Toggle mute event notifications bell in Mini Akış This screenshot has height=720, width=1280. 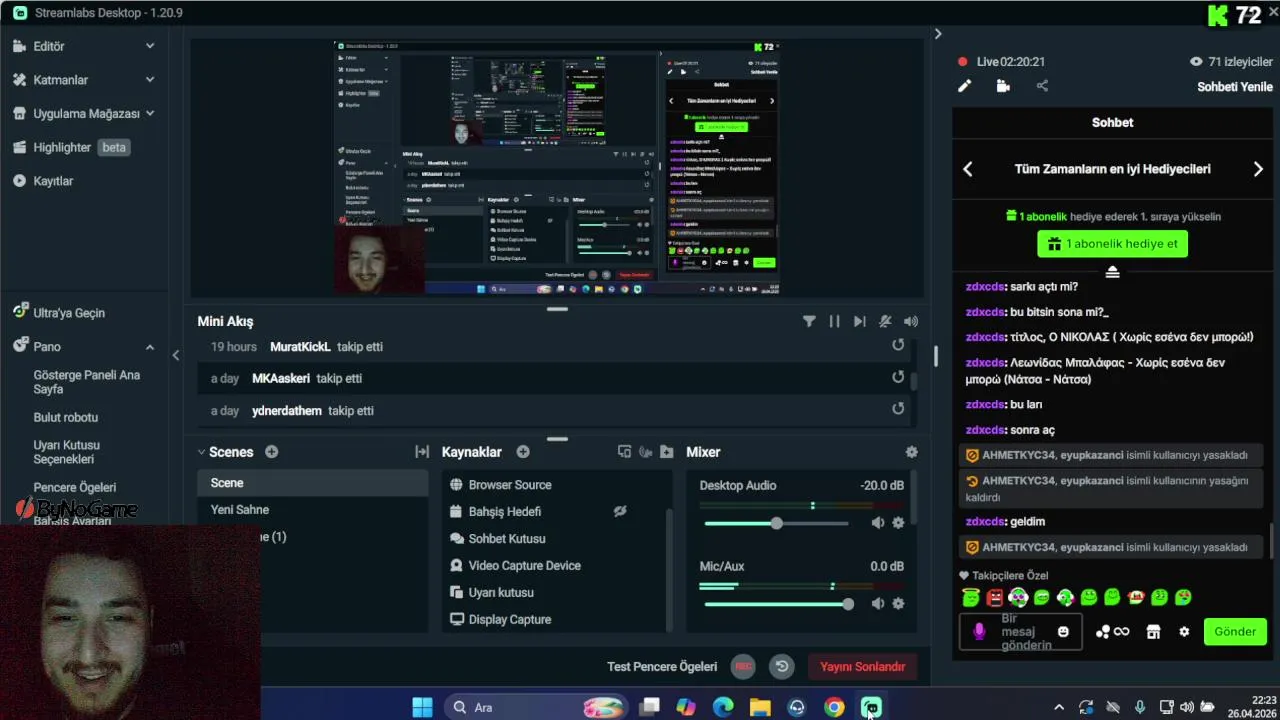[885, 321]
